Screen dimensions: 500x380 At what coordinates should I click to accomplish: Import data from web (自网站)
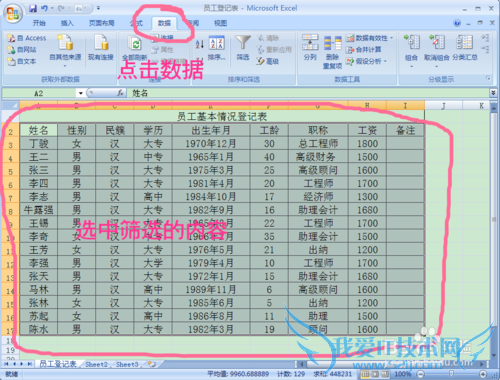tap(22, 50)
